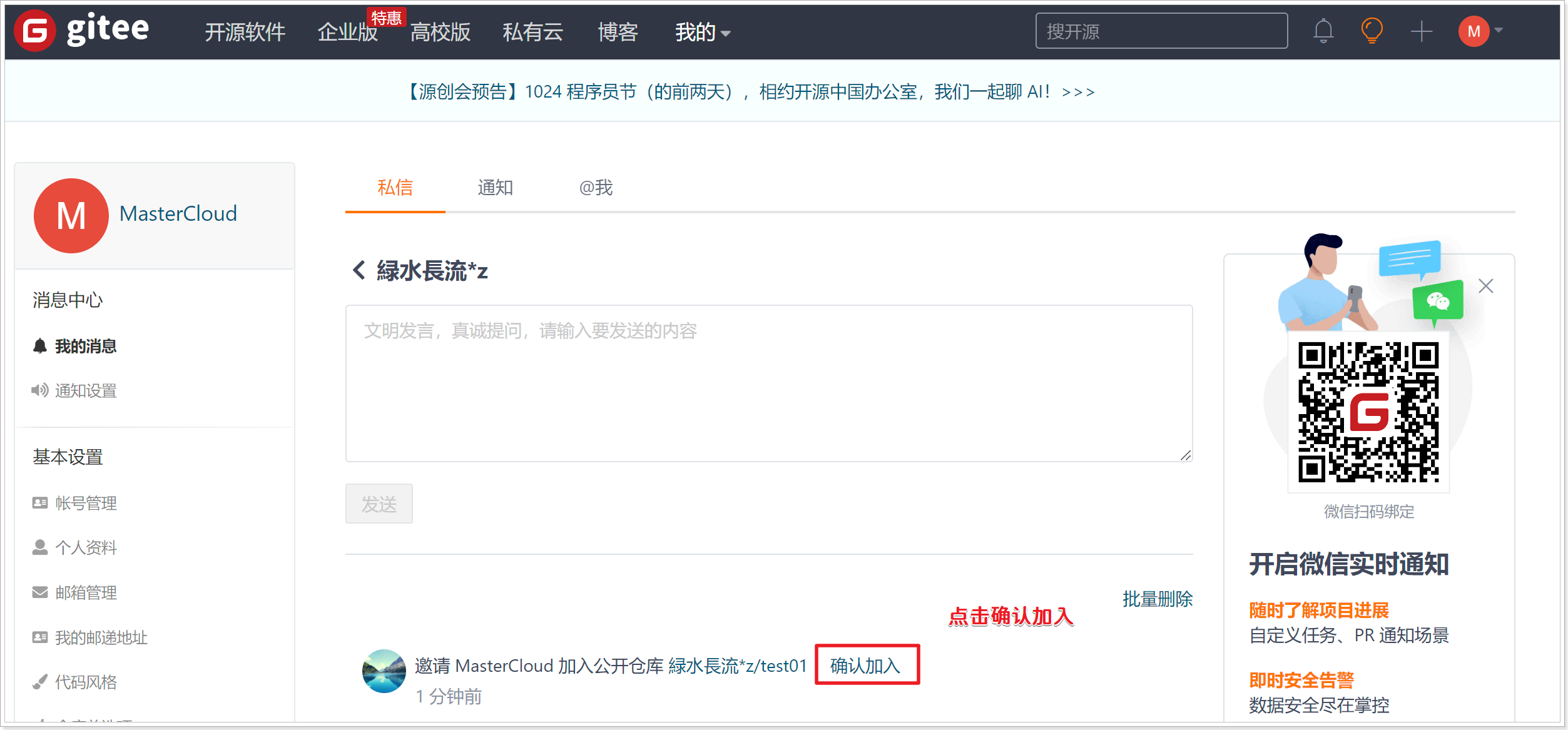Click the sender's lake avatar thumbnail

pos(384,671)
